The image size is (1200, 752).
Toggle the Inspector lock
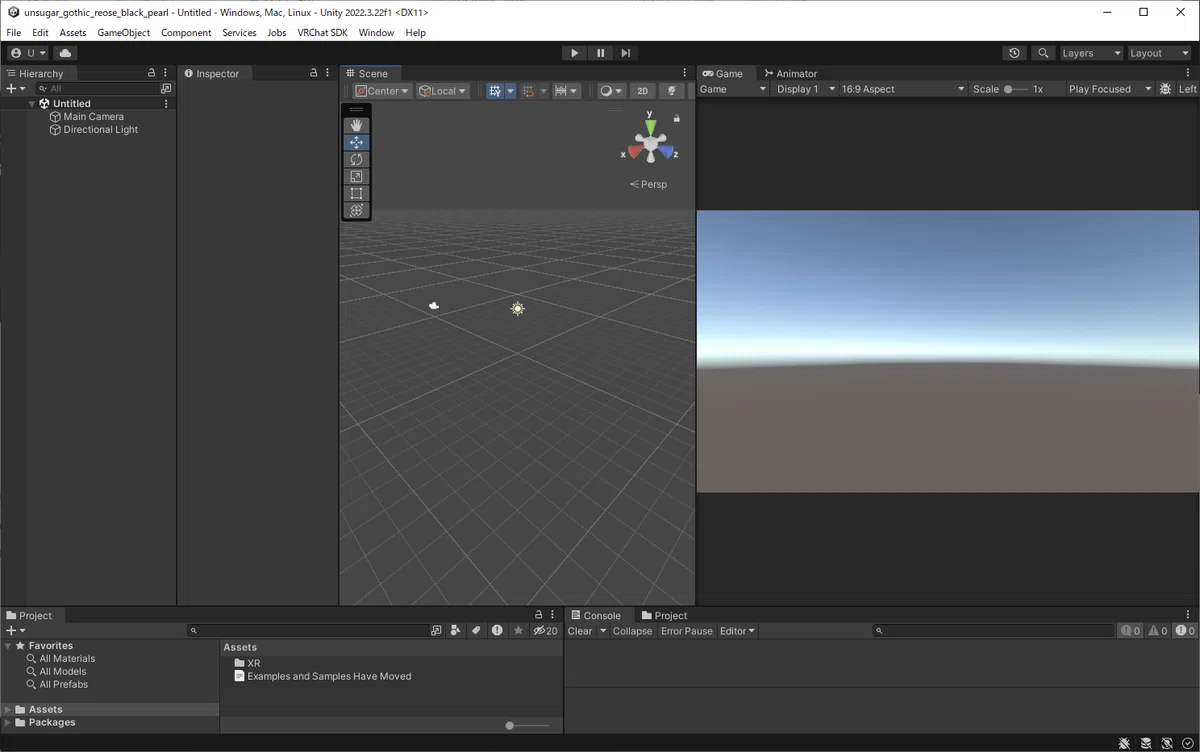313,73
